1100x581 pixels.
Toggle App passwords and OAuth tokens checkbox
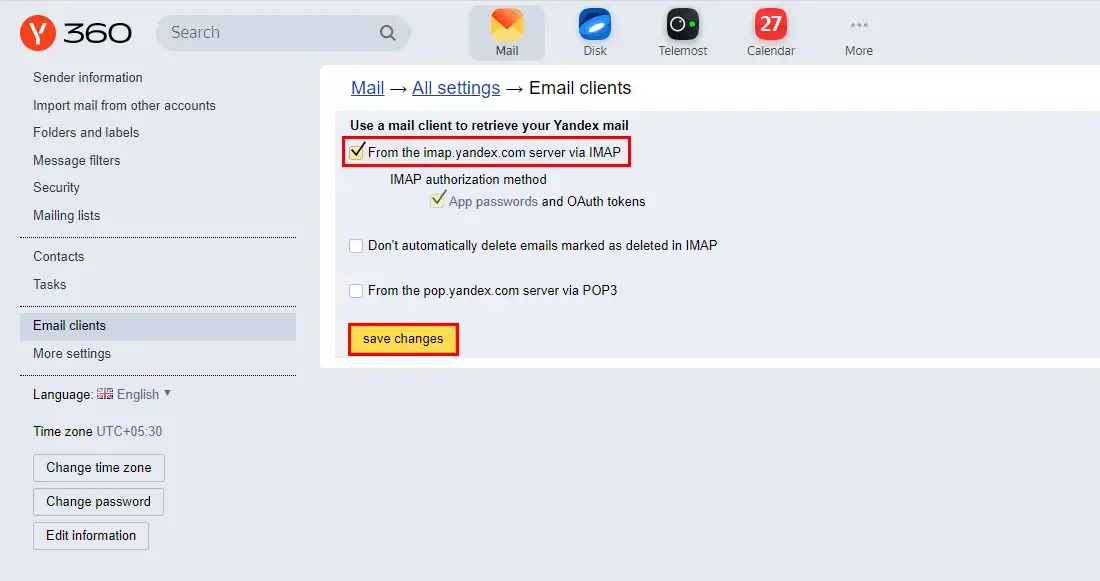[x=437, y=200]
